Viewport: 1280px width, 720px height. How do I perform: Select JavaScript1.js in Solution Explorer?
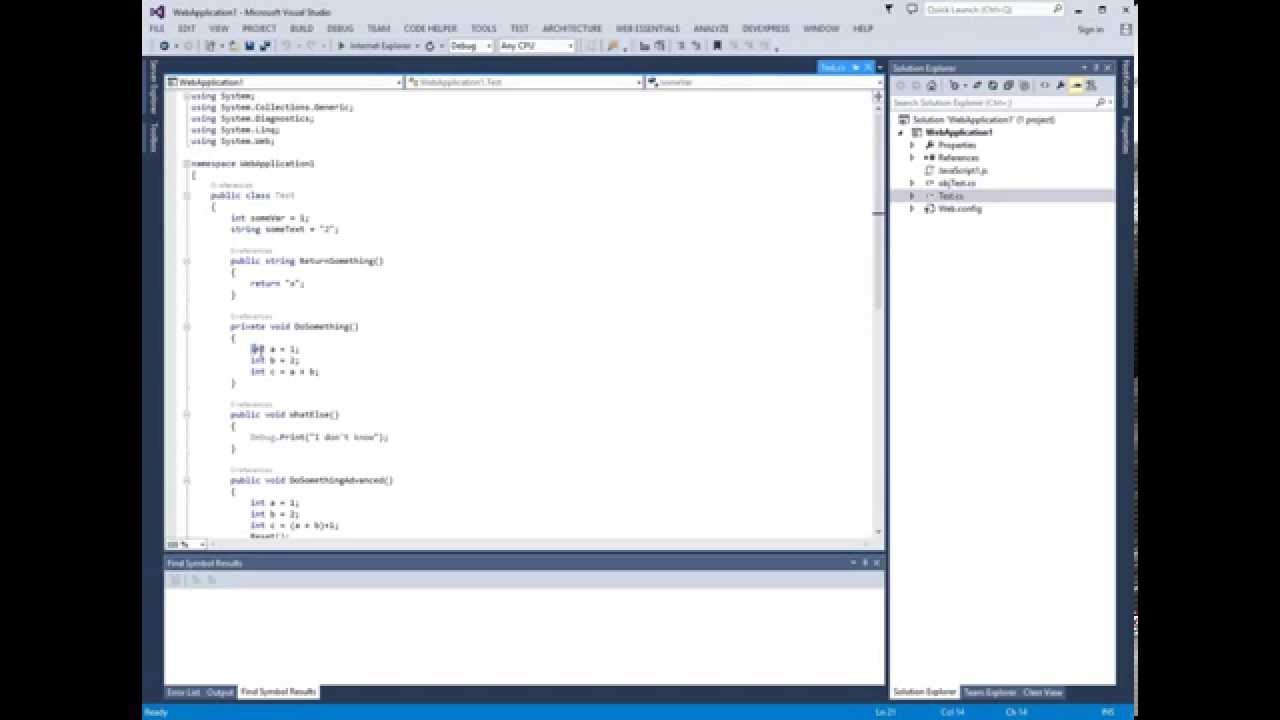tap(963, 170)
